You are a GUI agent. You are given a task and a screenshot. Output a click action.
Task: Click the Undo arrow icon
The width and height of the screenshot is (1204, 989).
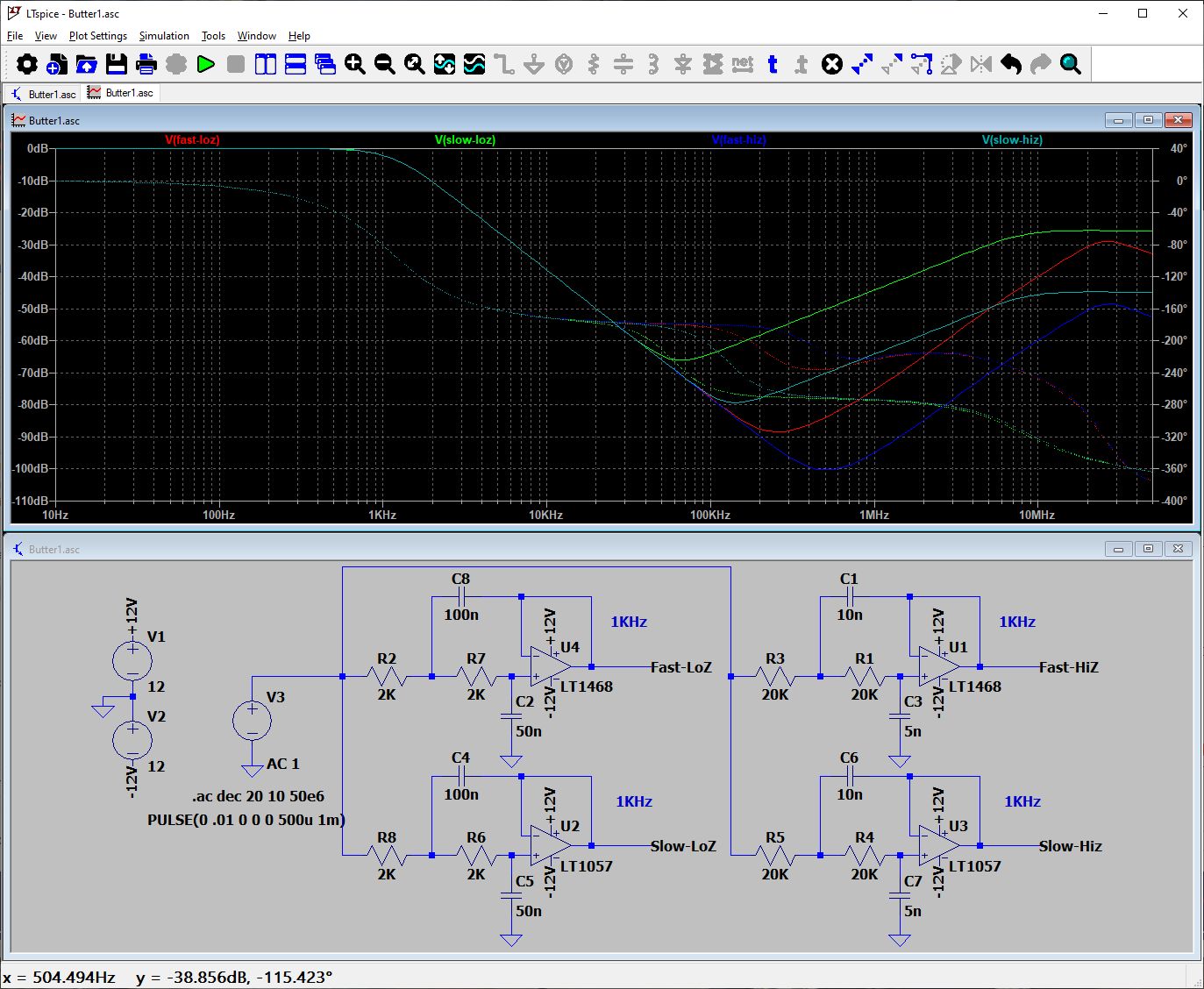tap(1011, 64)
